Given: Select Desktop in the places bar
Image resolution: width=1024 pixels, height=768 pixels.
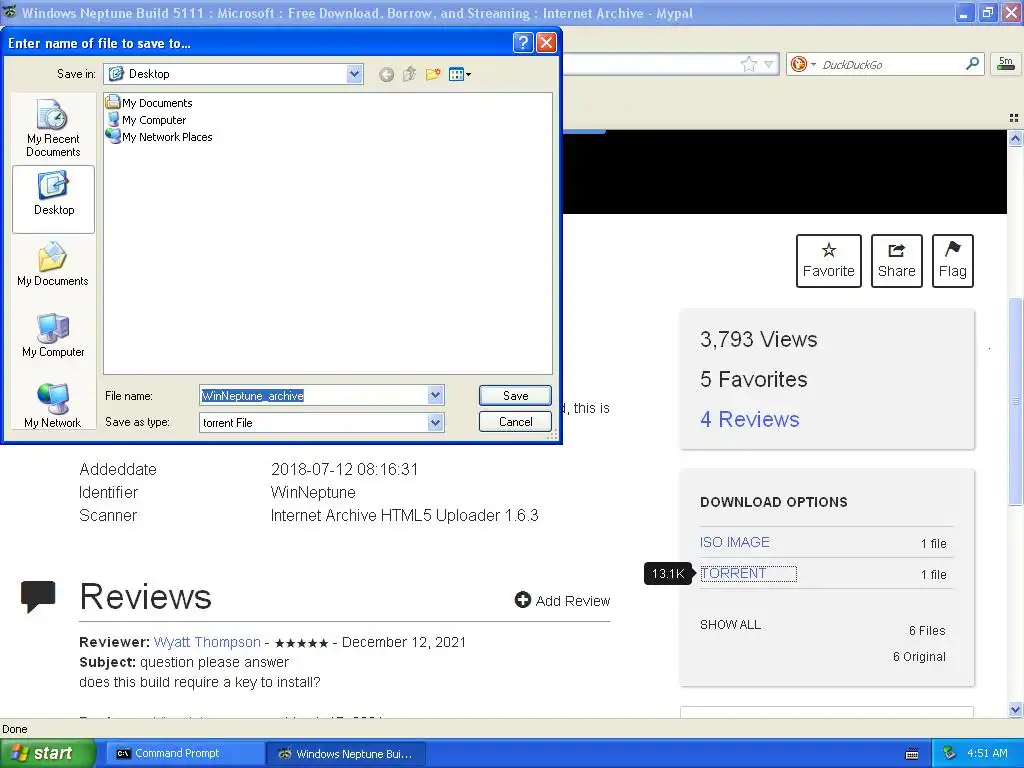Looking at the screenshot, I should click(x=54, y=199).
